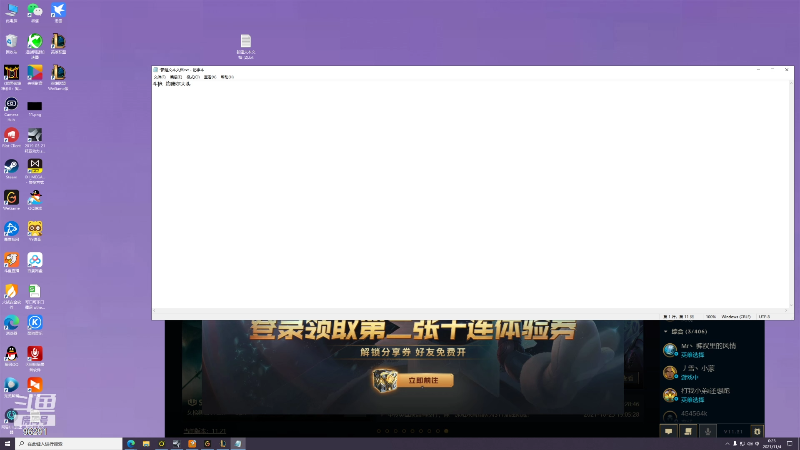
Task: Open the chat bubble icon in League client
Action: [x=668, y=432]
